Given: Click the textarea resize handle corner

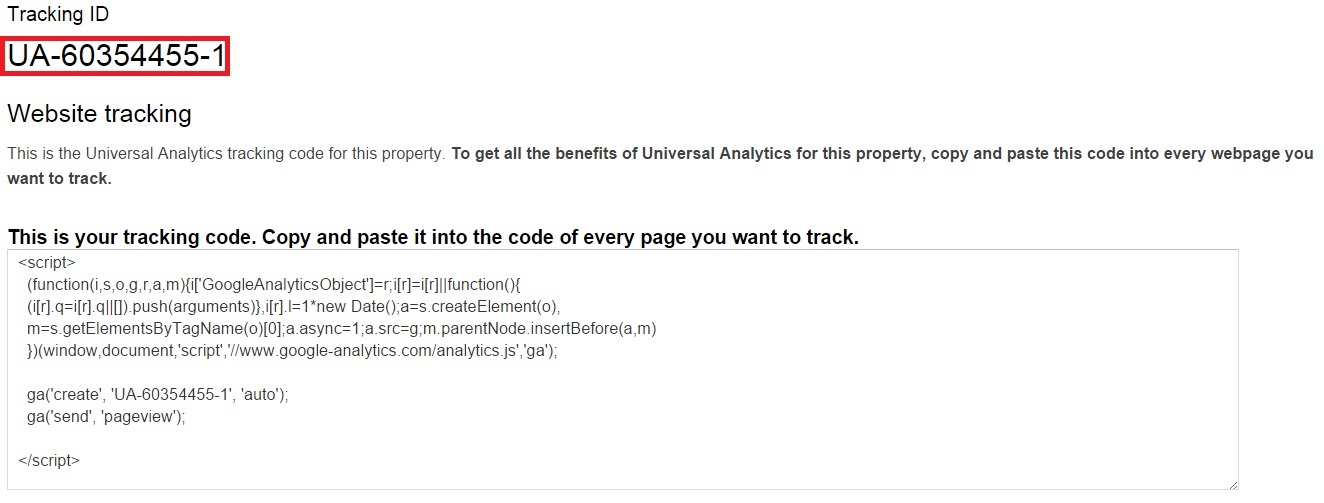Looking at the screenshot, I should click(1231, 483).
